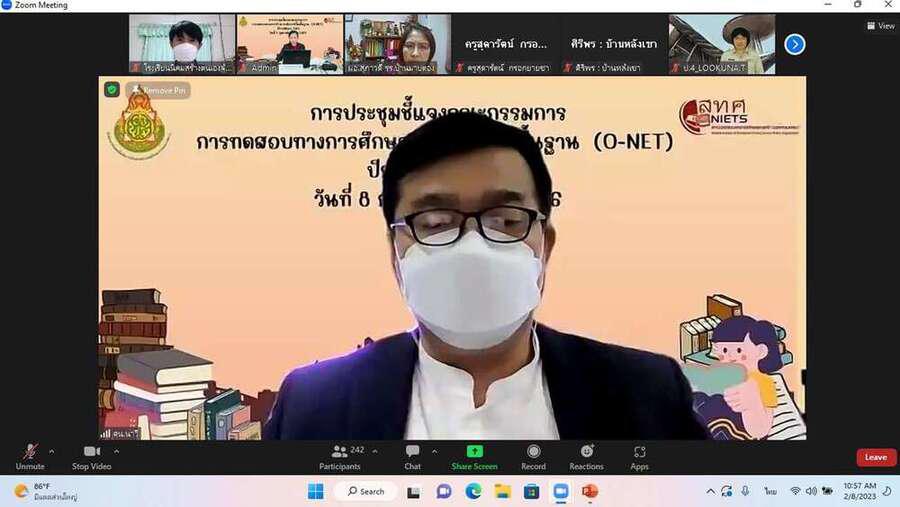
Task: Open the Reactions menu
Action: 586,453
